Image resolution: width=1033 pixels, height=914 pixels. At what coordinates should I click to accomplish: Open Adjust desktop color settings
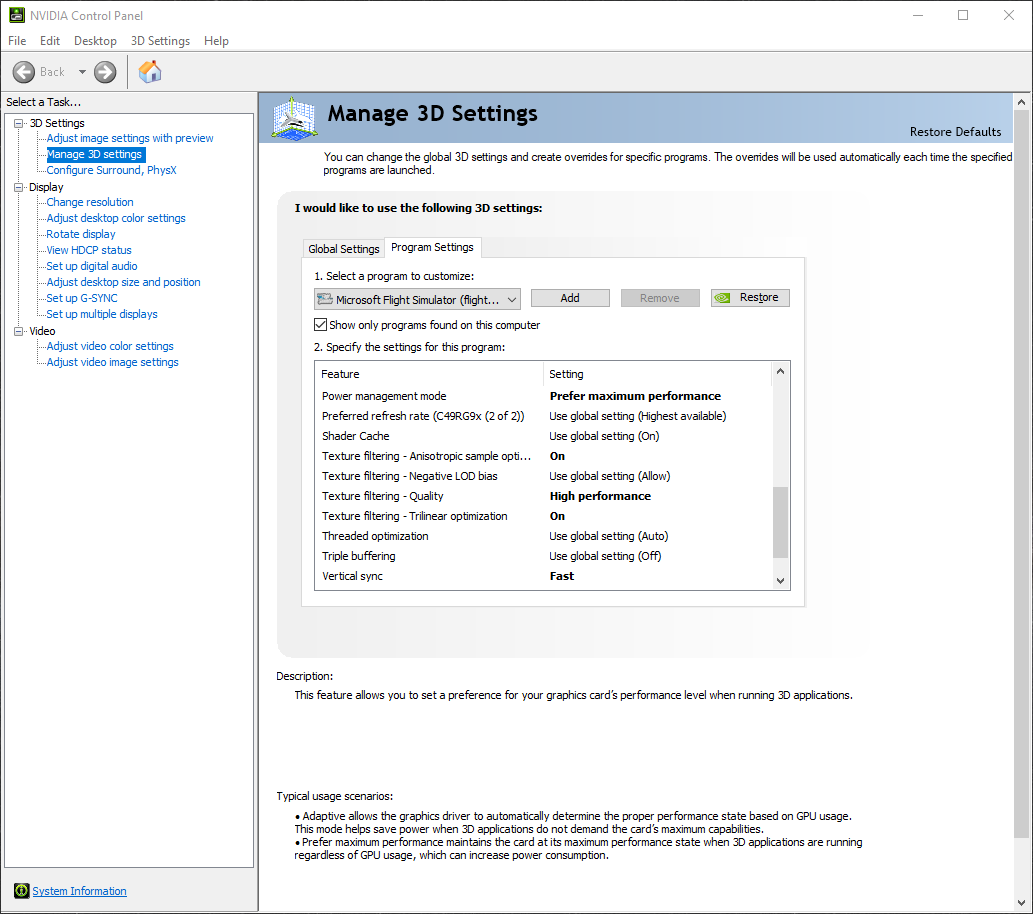[x=116, y=218]
